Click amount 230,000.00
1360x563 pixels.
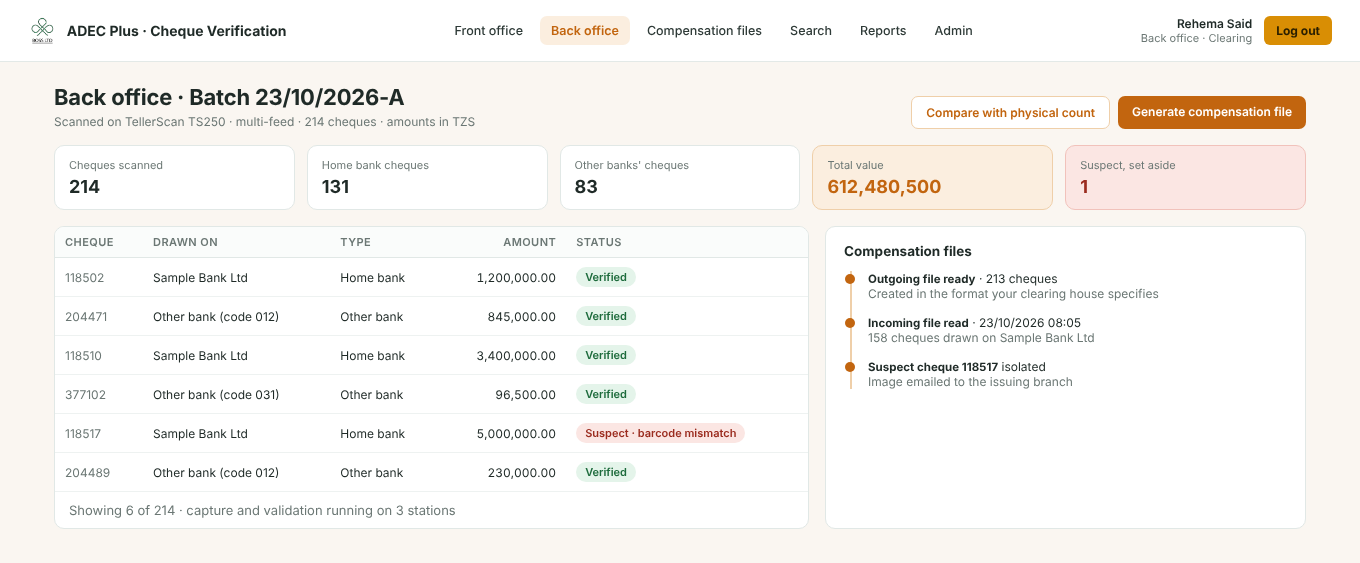point(522,473)
